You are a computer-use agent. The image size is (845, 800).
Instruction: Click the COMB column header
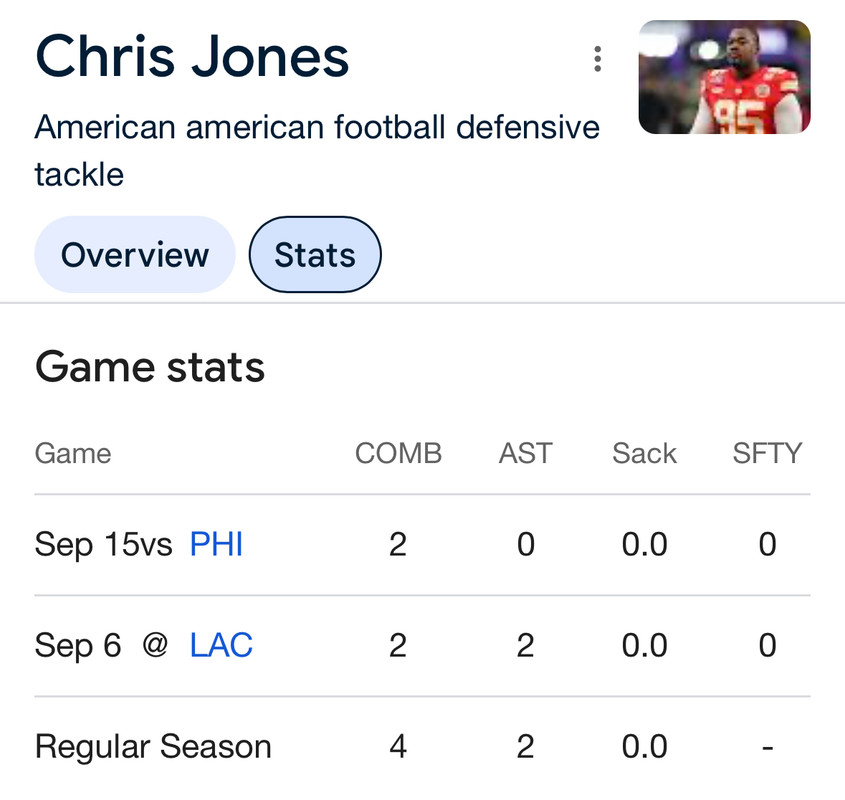398,453
